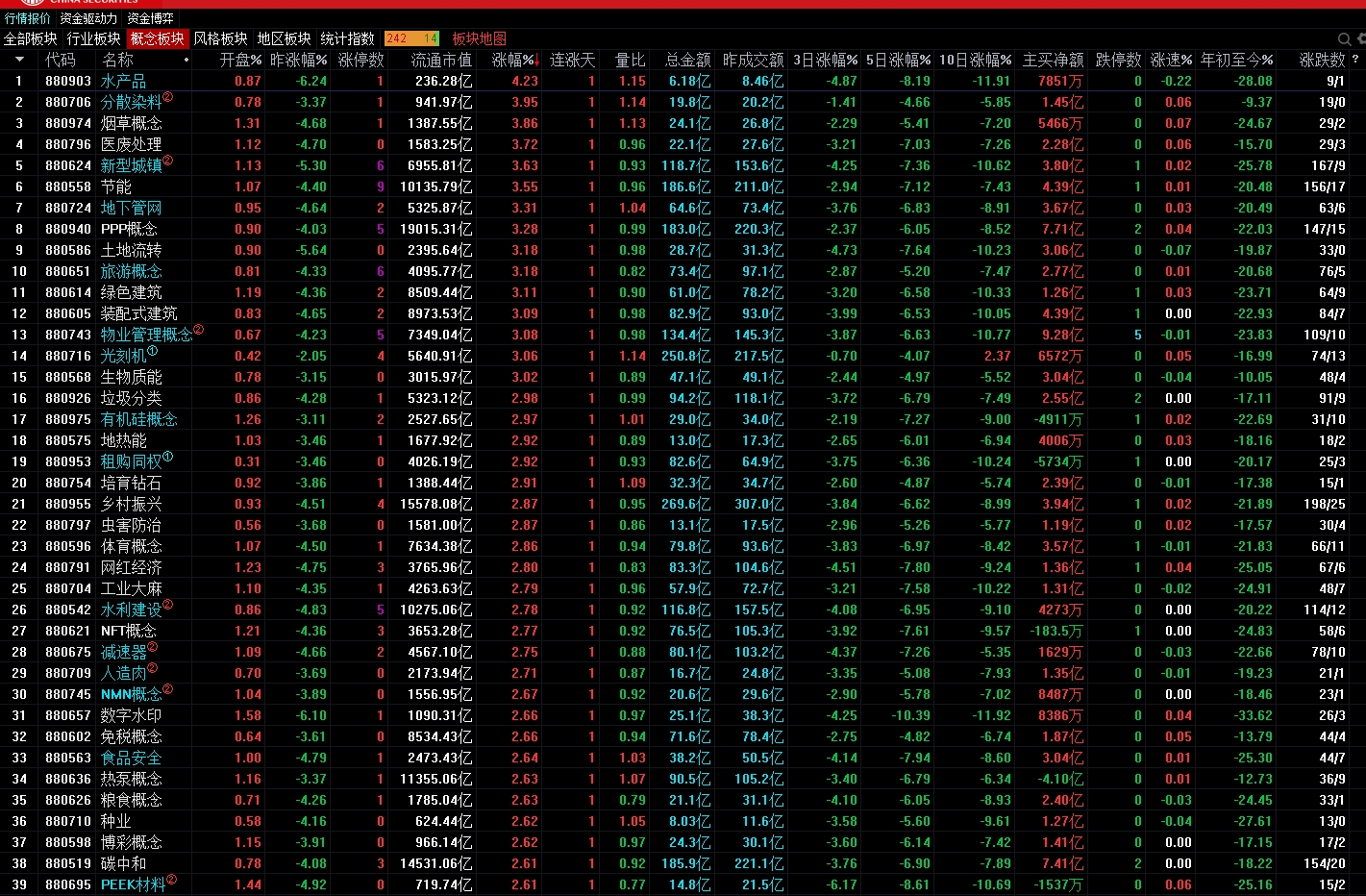Sort by the 量比 column header

(x=631, y=60)
